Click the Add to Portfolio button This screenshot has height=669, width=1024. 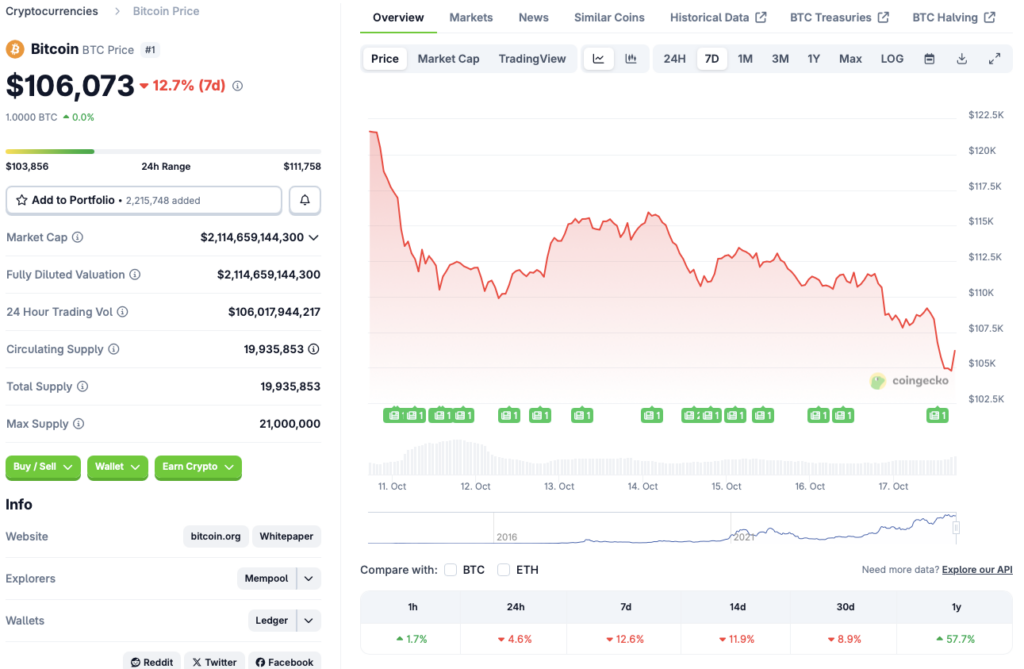tap(143, 200)
